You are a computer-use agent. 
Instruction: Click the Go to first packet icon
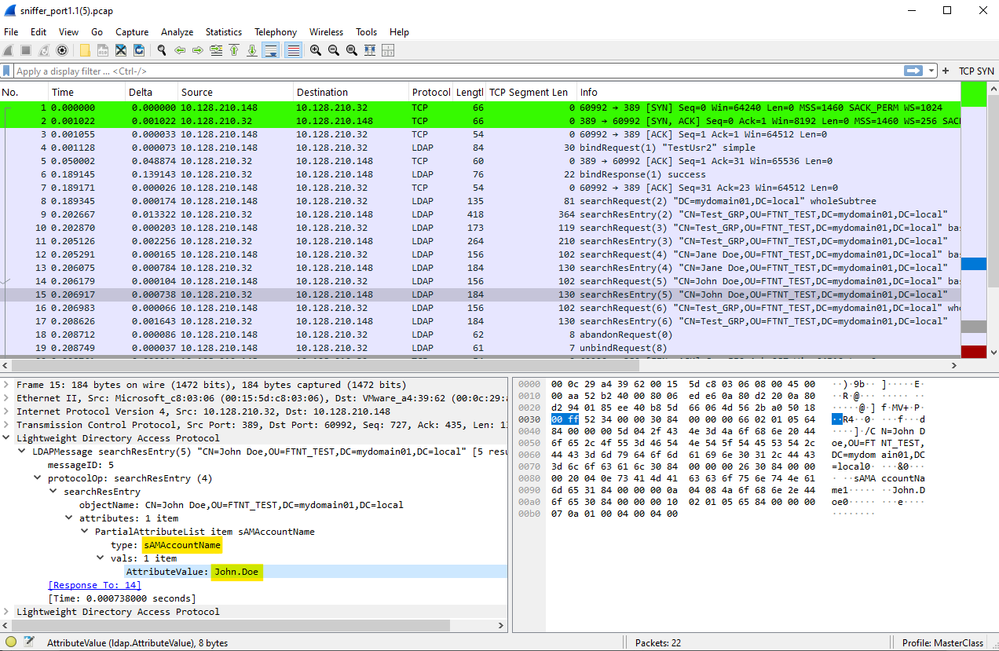pos(235,50)
